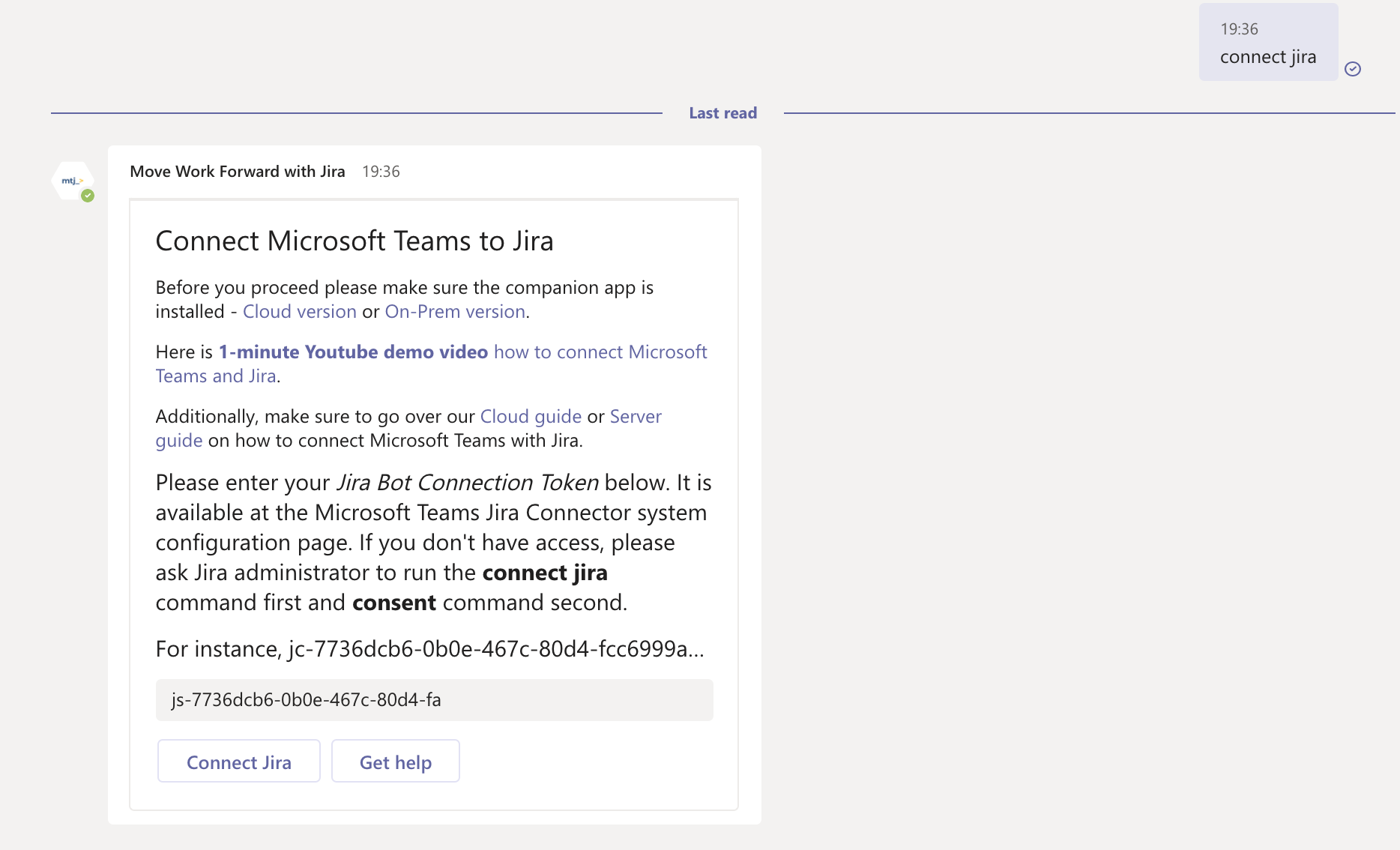The height and width of the screenshot is (850, 1400).
Task: Click the italic 'Jira Bot Connection Token' text
Action: 467,483
